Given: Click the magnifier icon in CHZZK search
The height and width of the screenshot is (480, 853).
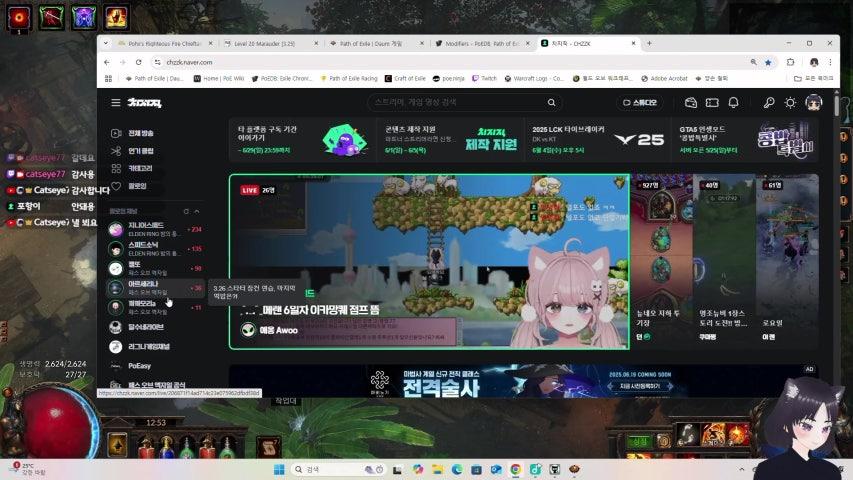Looking at the screenshot, I should tap(551, 102).
